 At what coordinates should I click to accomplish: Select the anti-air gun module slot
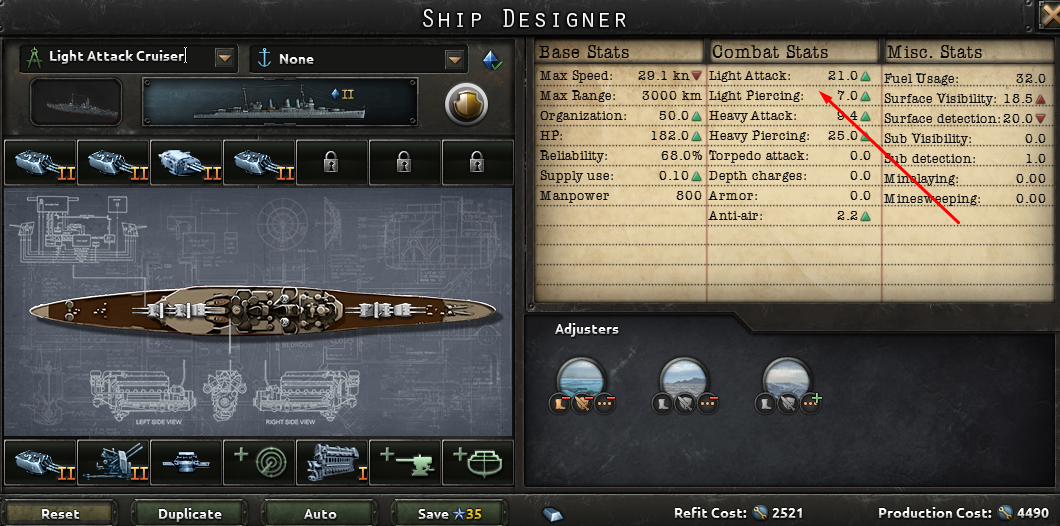[113, 462]
